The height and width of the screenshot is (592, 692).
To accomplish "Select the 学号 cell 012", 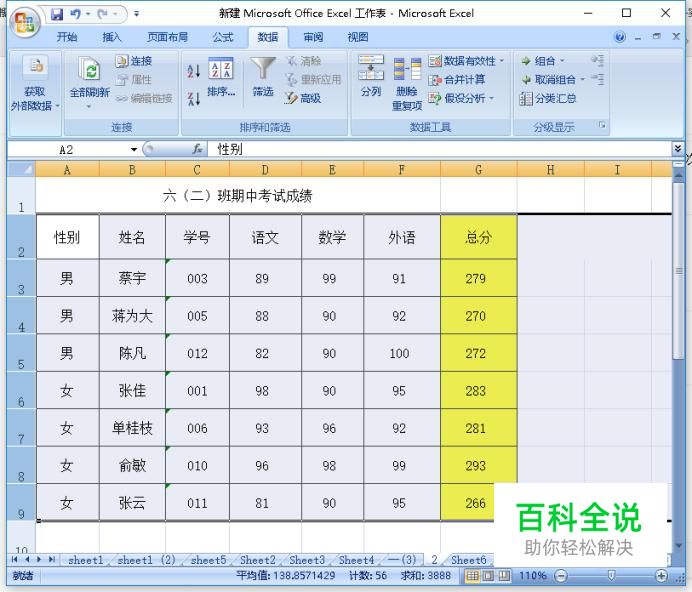I will click(197, 353).
